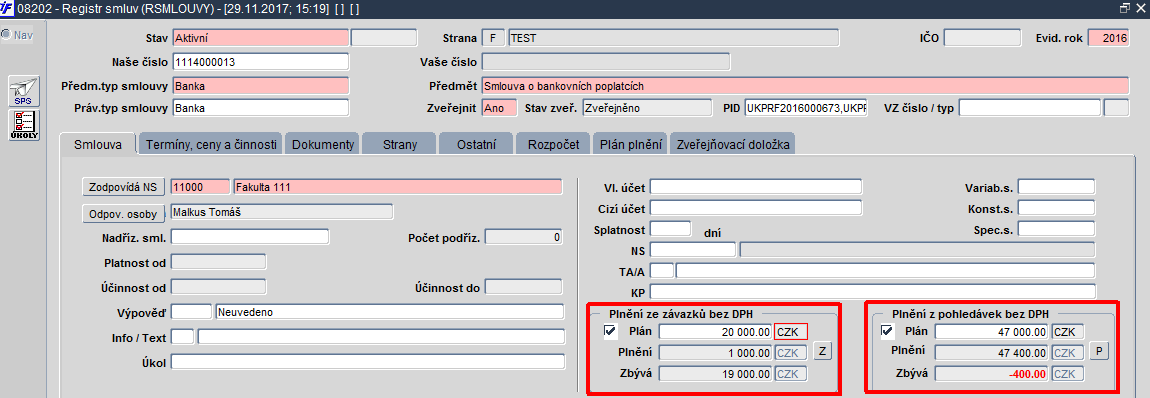Open the Dokumenty tab
This screenshot has width=1150, height=398.
(323, 144)
